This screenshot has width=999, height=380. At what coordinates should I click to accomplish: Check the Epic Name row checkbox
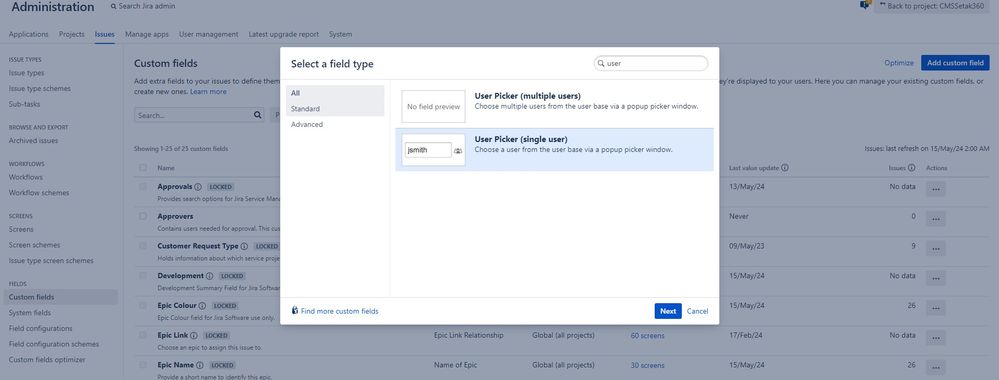(143, 365)
